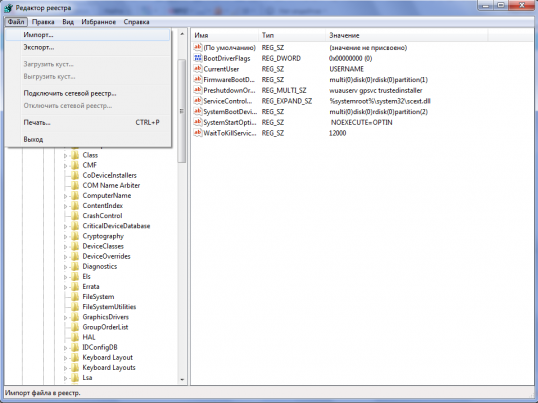Select the CurrentUser string value icon
The height and width of the screenshot is (403, 538).
(198, 69)
